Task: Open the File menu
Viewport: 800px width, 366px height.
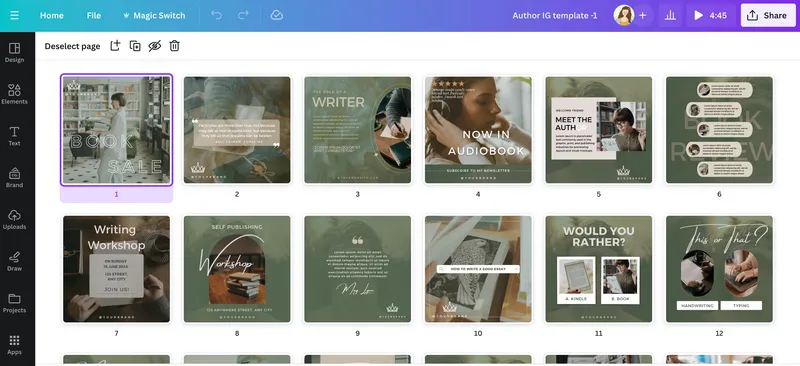Action: 93,15
